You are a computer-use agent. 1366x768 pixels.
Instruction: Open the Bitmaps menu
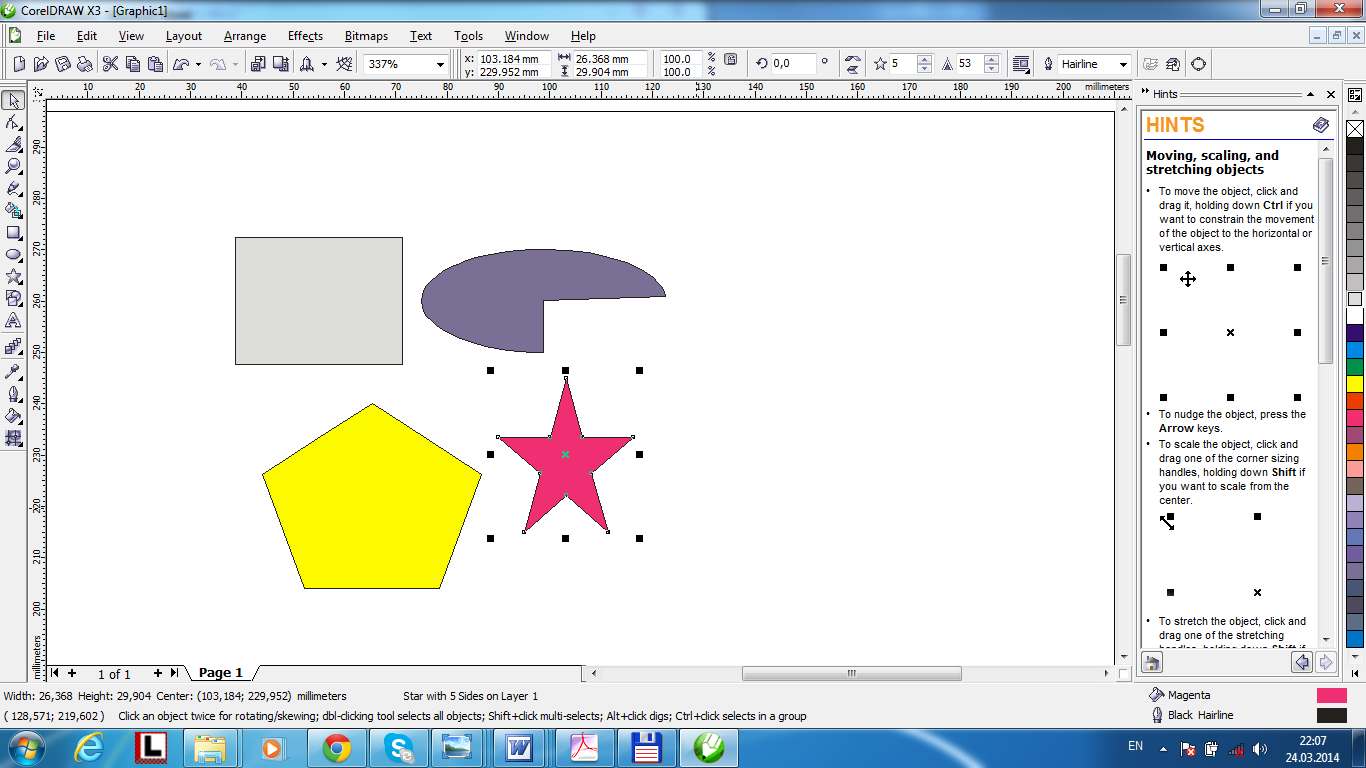click(366, 36)
